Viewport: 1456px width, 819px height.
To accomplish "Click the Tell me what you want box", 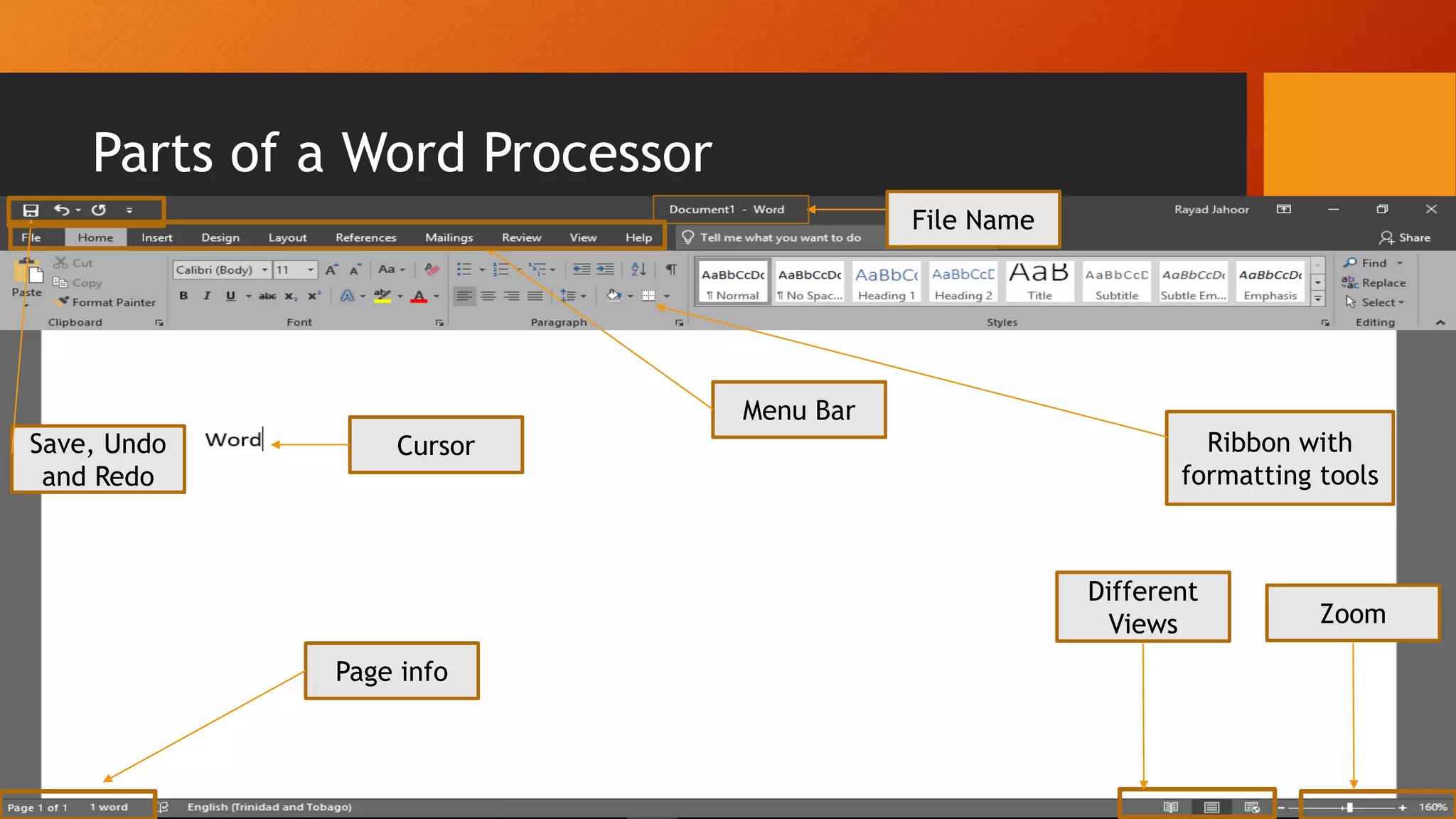I will coord(779,237).
